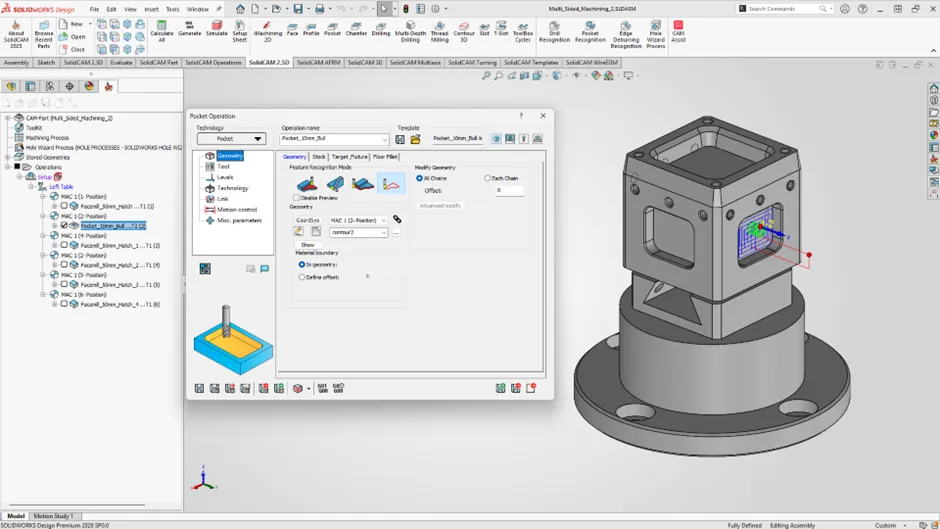Image resolution: width=940 pixels, height=529 pixels.
Task: Check the Facemill_50mm_Hatch T1 (1) checkbox
Action: 64,206
